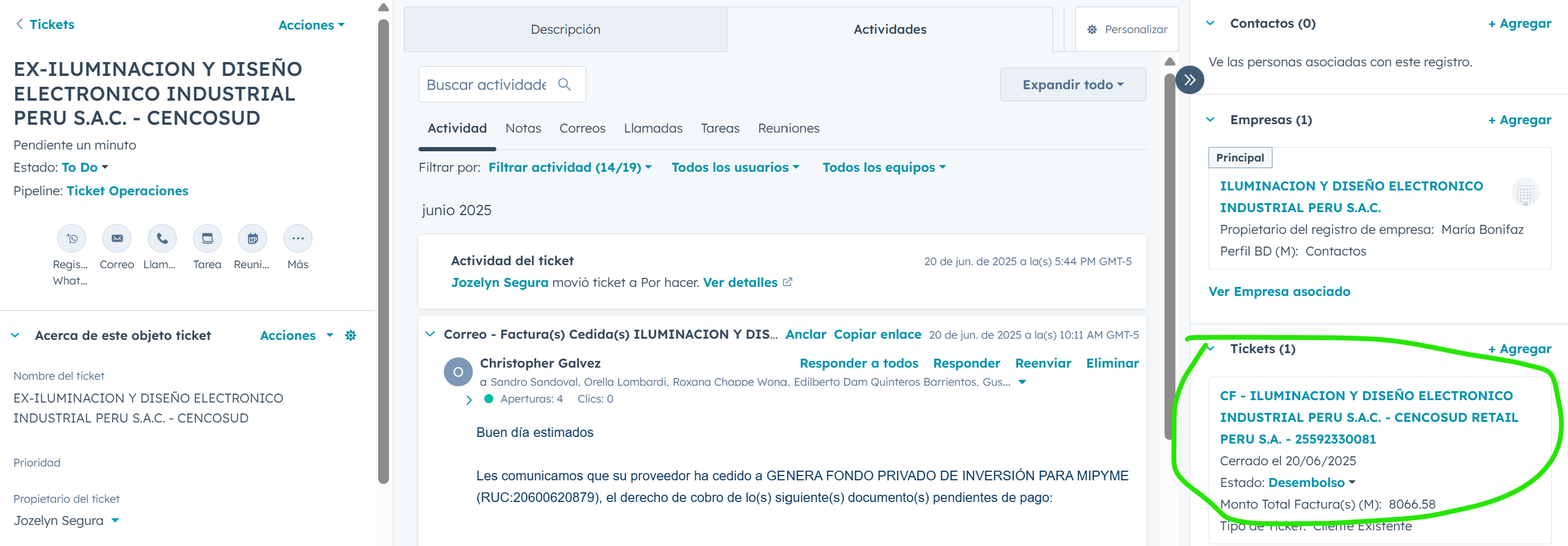
Task: Open Todos los usuarios filter
Action: click(x=735, y=167)
